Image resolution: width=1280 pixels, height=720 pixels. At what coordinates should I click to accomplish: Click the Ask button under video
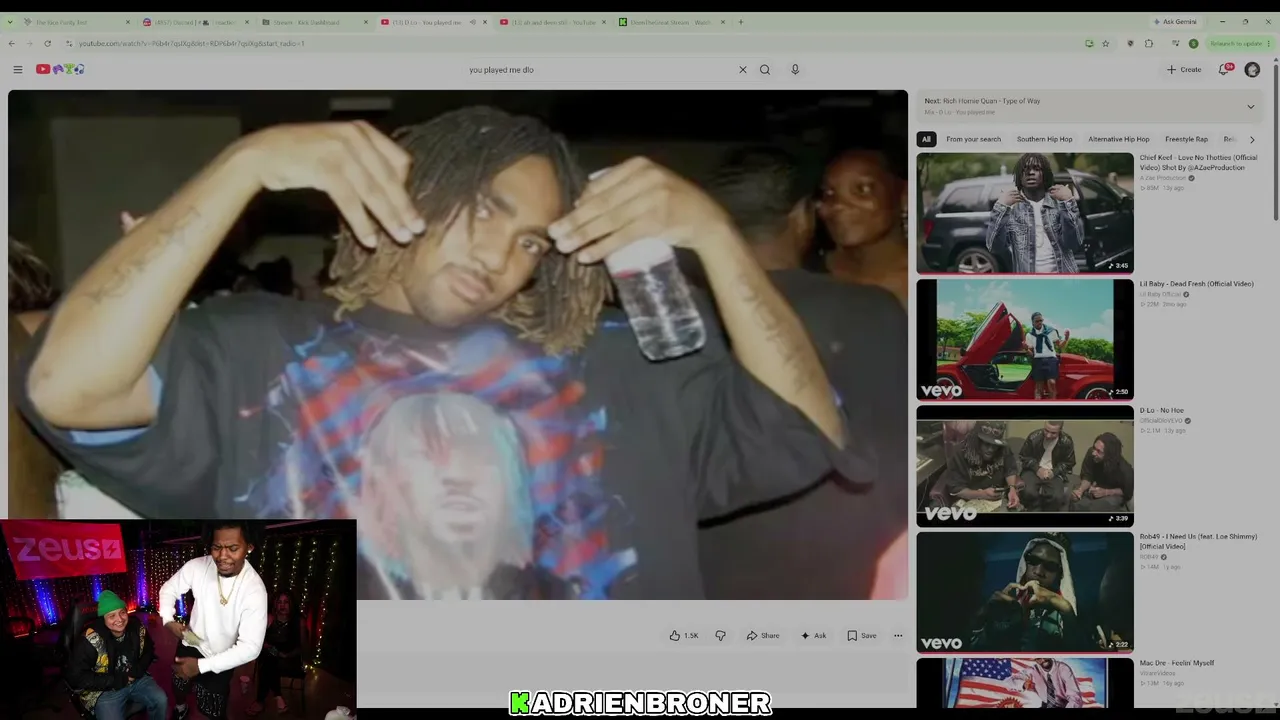click(813, 635)
